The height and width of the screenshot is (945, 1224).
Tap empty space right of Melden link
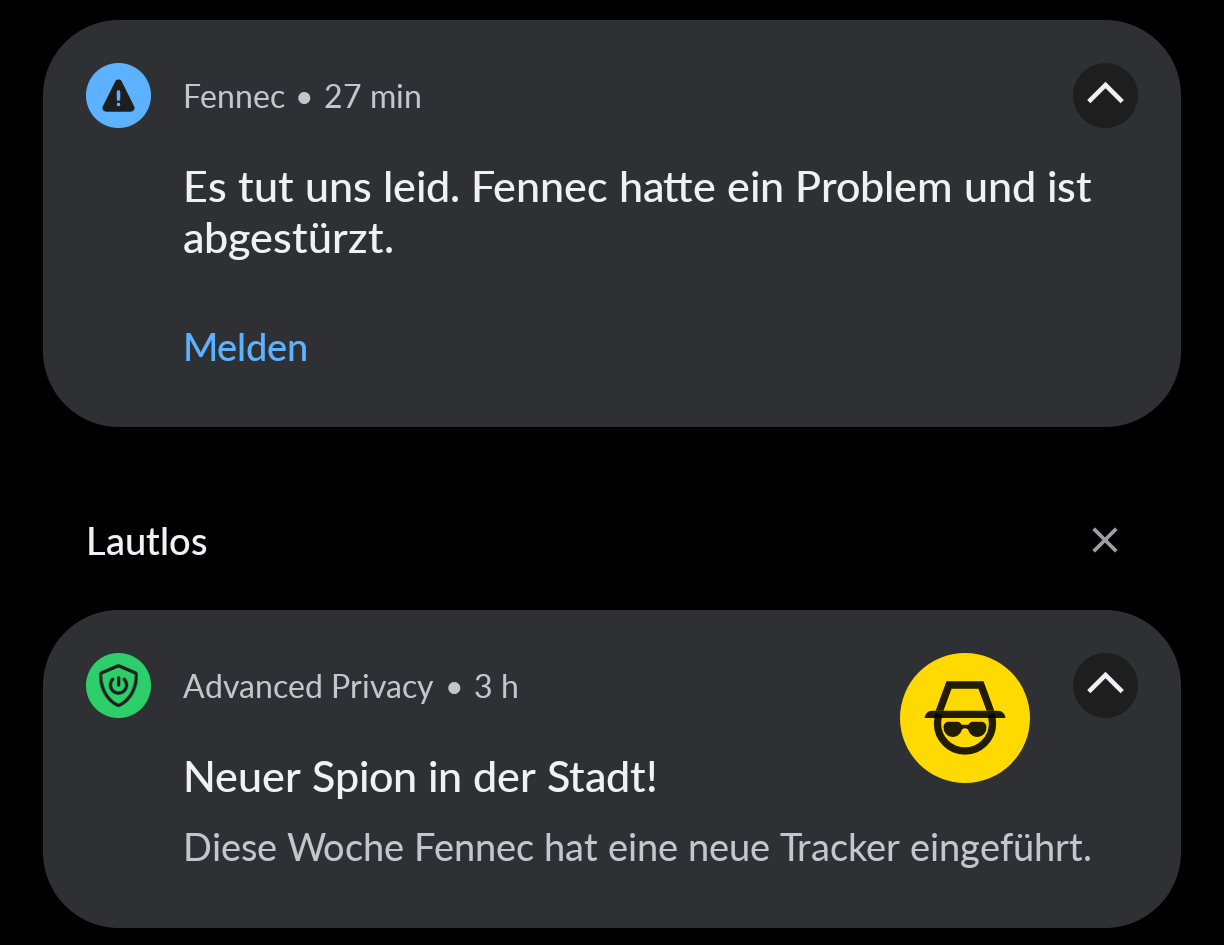tap(700, 347)
